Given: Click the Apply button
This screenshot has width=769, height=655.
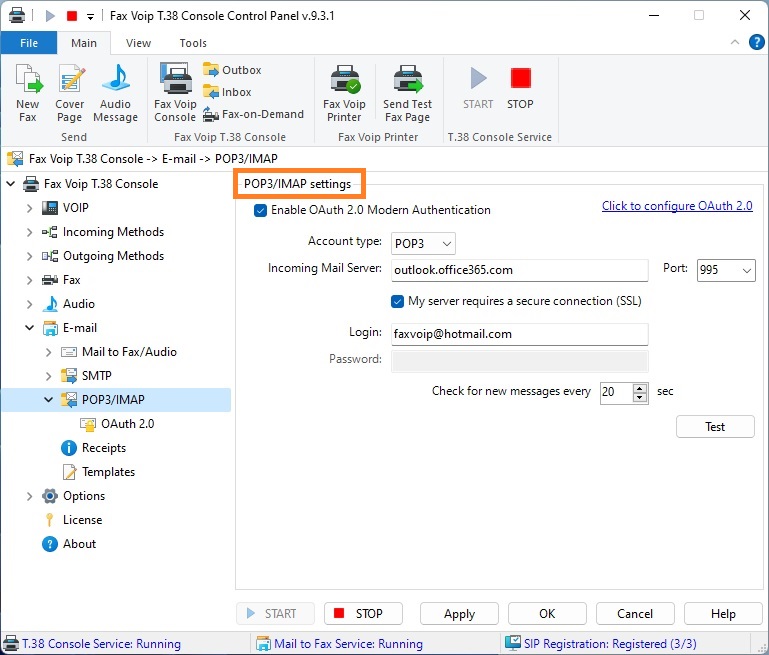Looking at the screenshot, I should coord(459,613).
